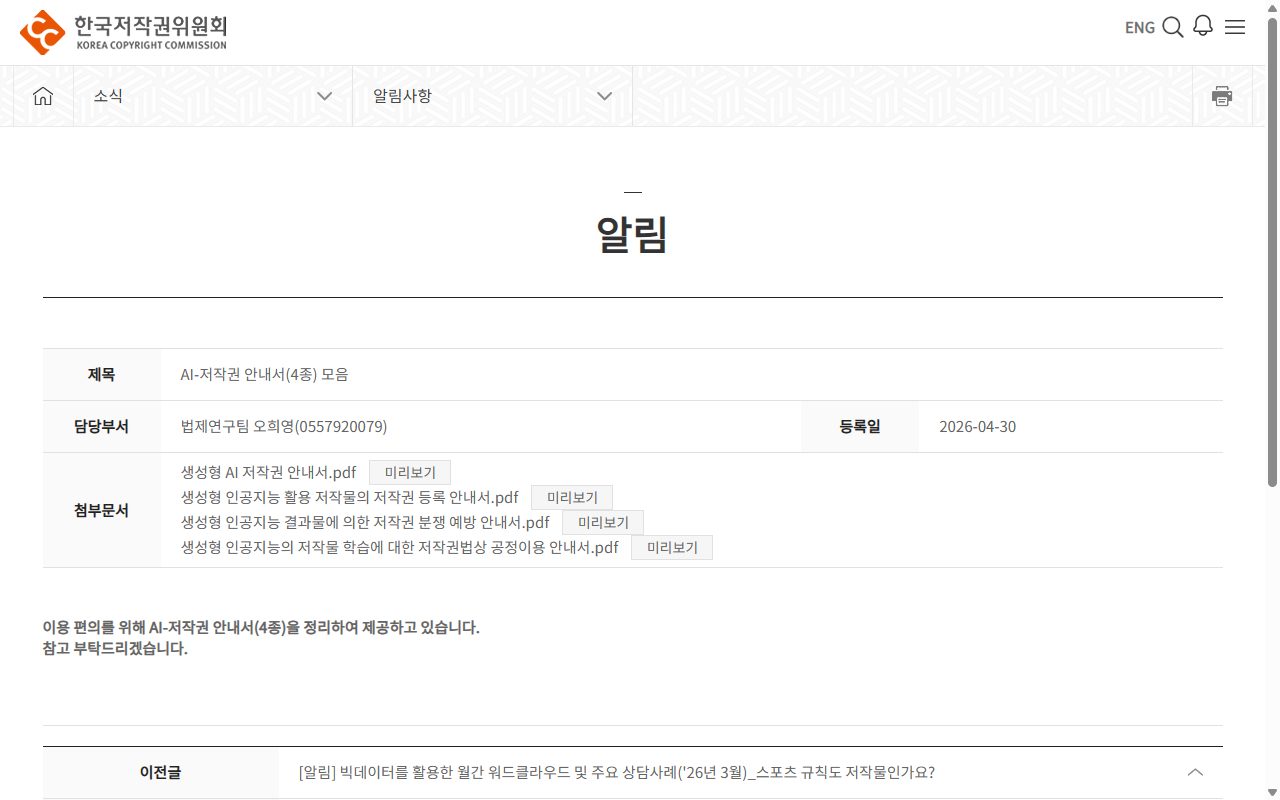This screenshot has height=800, width=1280.
Task: Preview the 저작권 등록 안내서.pdf file
Action: 572,497
